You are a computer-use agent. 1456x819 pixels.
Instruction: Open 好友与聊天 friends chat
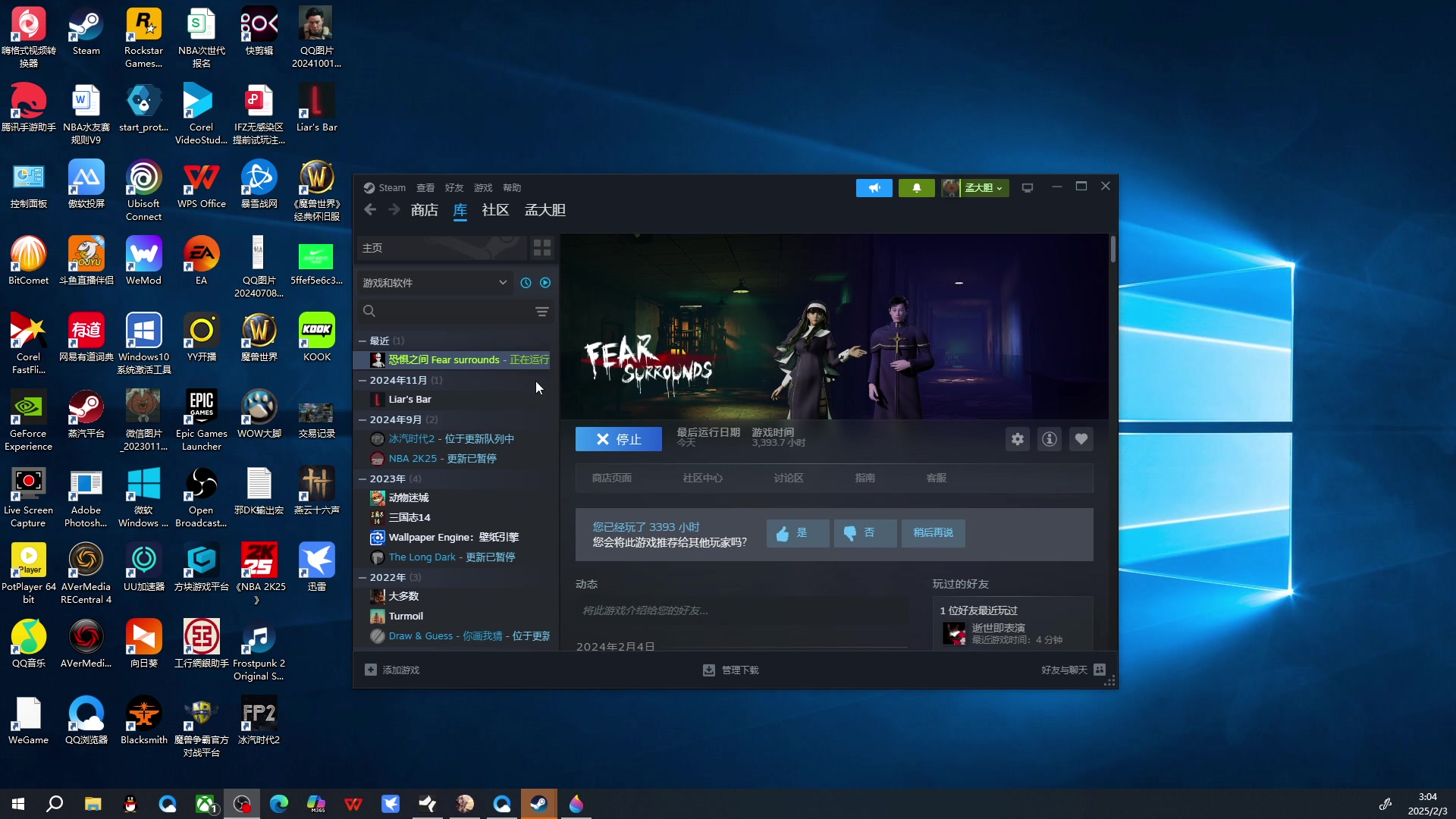click(x=1073, y=670)
